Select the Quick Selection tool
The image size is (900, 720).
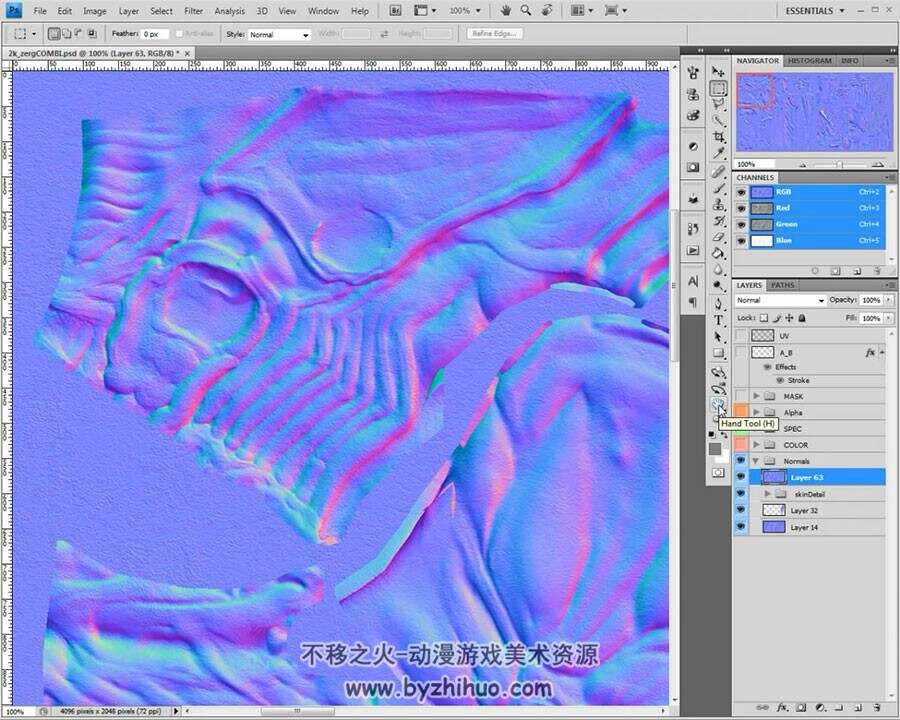(x=718, y=121)
